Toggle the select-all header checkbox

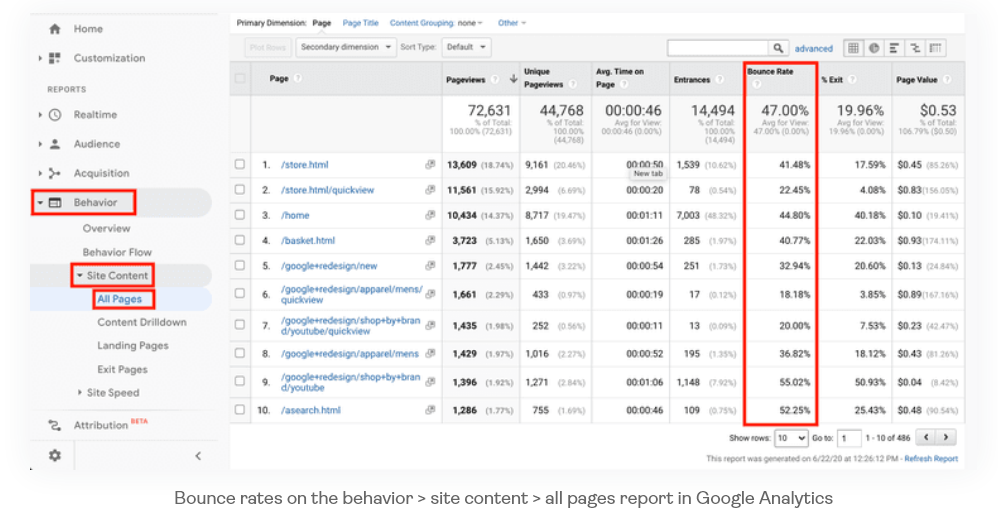240,78
